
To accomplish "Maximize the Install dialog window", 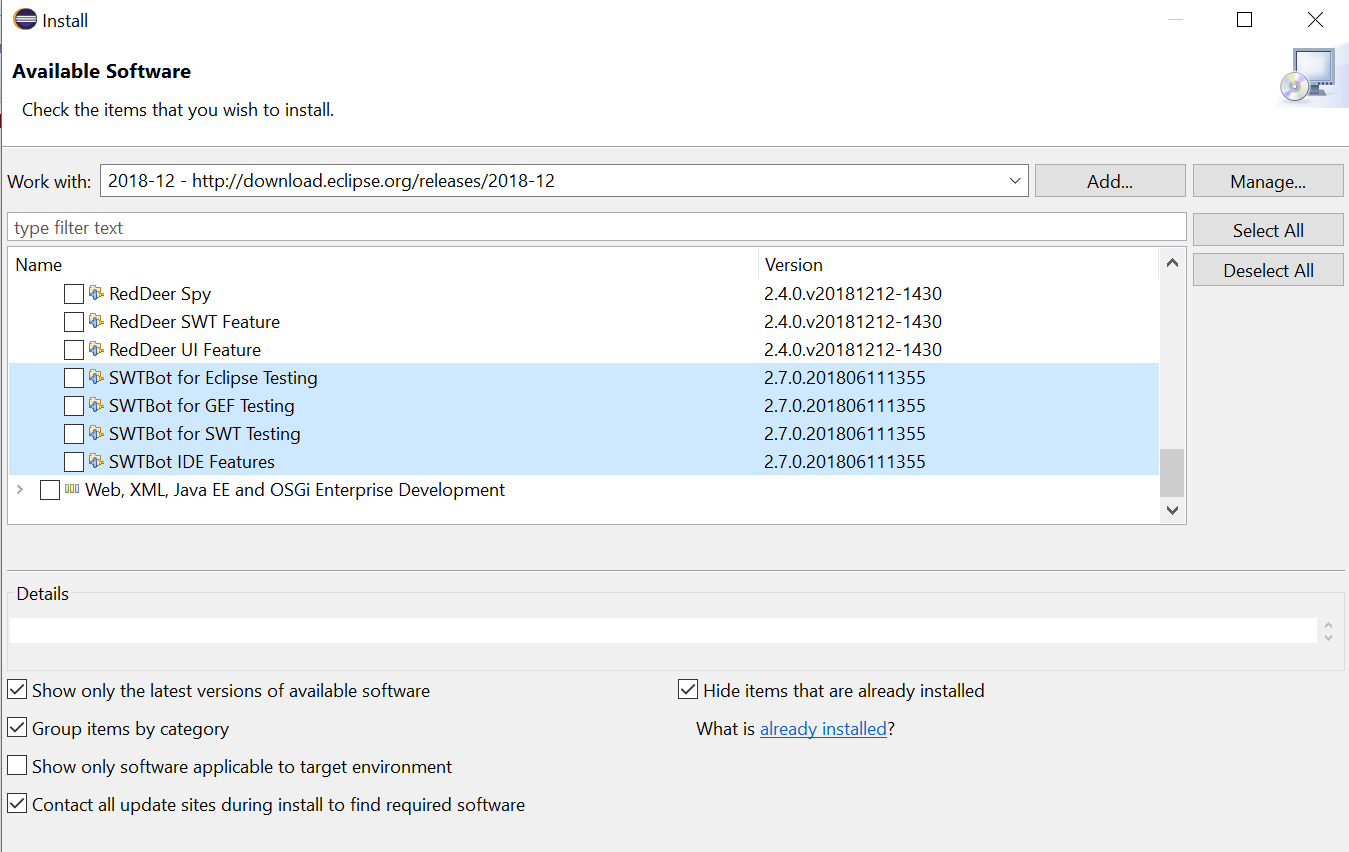I will (x=1245, y=20).
